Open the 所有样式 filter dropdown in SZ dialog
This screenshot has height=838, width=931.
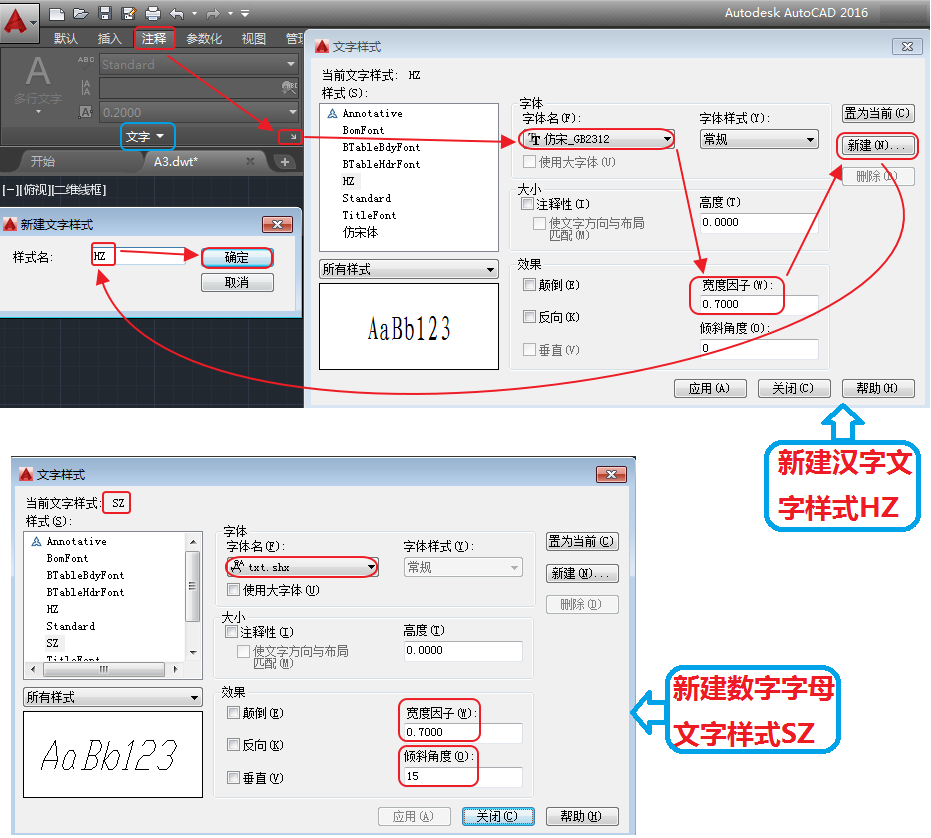click(x=113, y=697)
